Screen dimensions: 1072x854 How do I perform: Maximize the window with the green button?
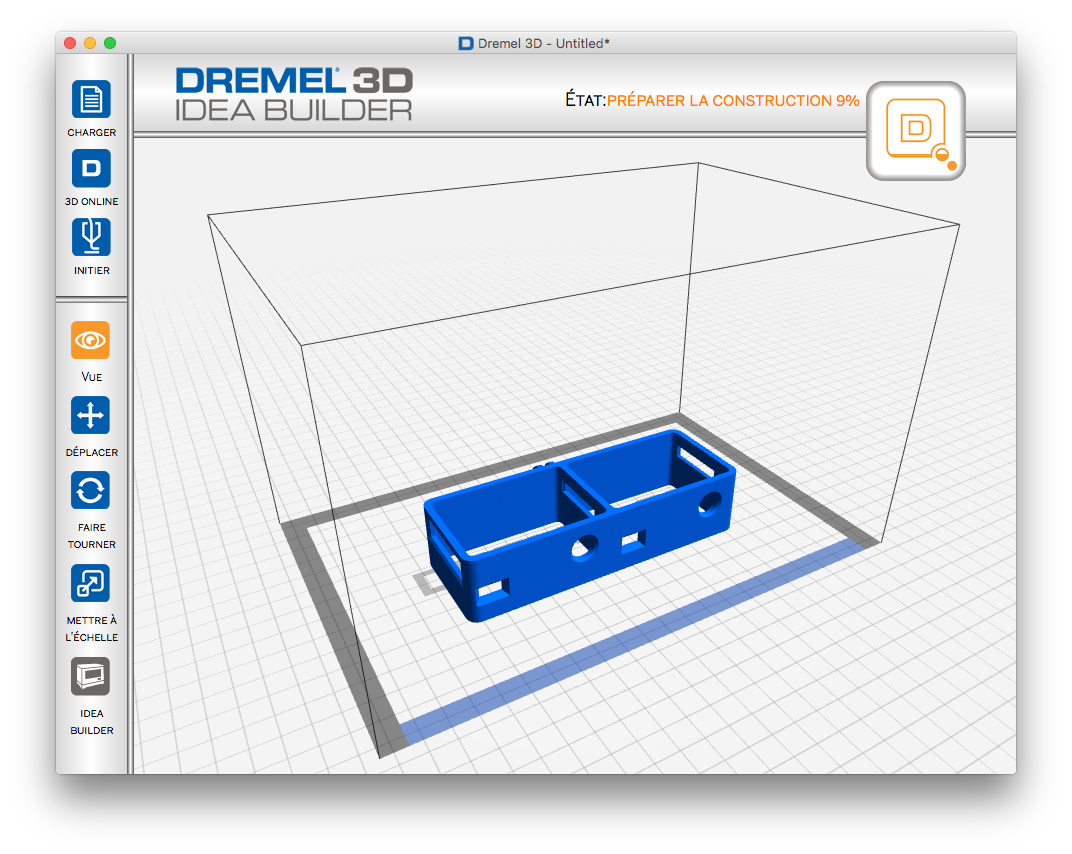point(110,43)
